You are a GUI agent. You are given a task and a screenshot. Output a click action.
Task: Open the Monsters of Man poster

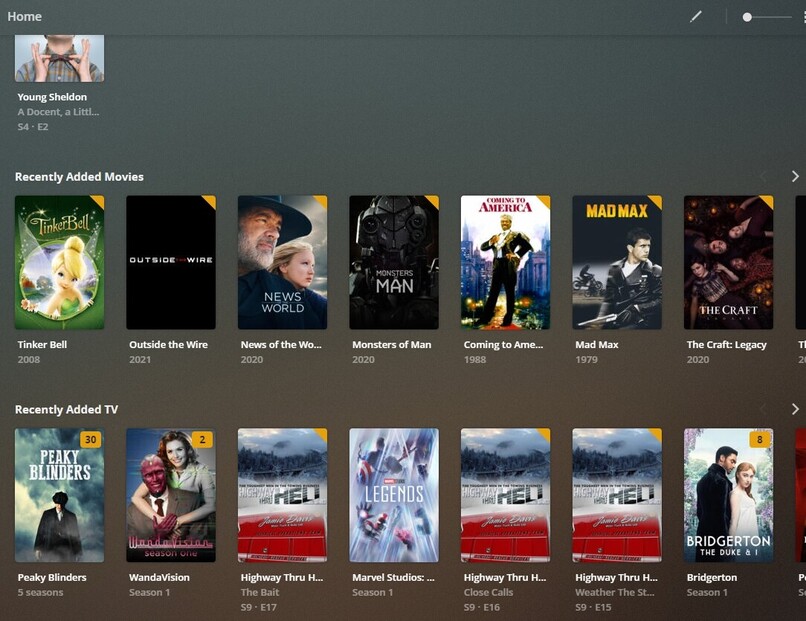[x=394, y=262]
